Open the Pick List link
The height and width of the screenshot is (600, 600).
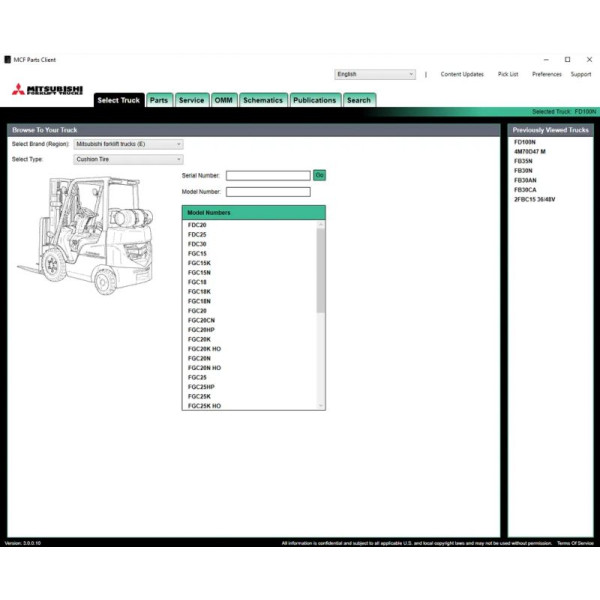[508, 74]
